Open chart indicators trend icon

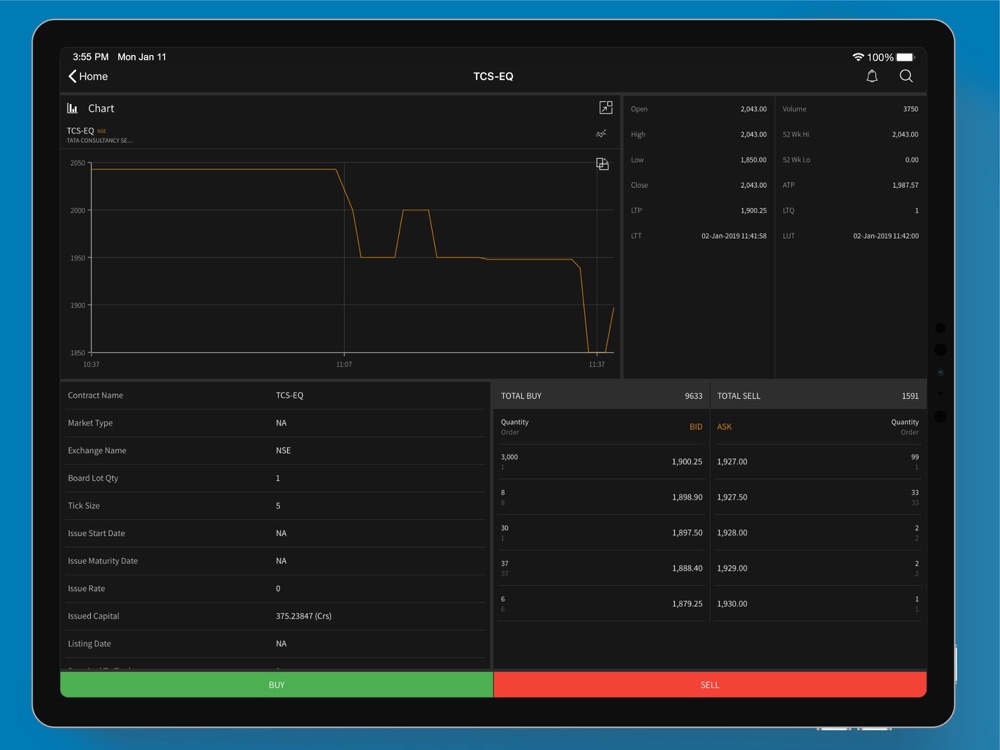tap(601, 134)
